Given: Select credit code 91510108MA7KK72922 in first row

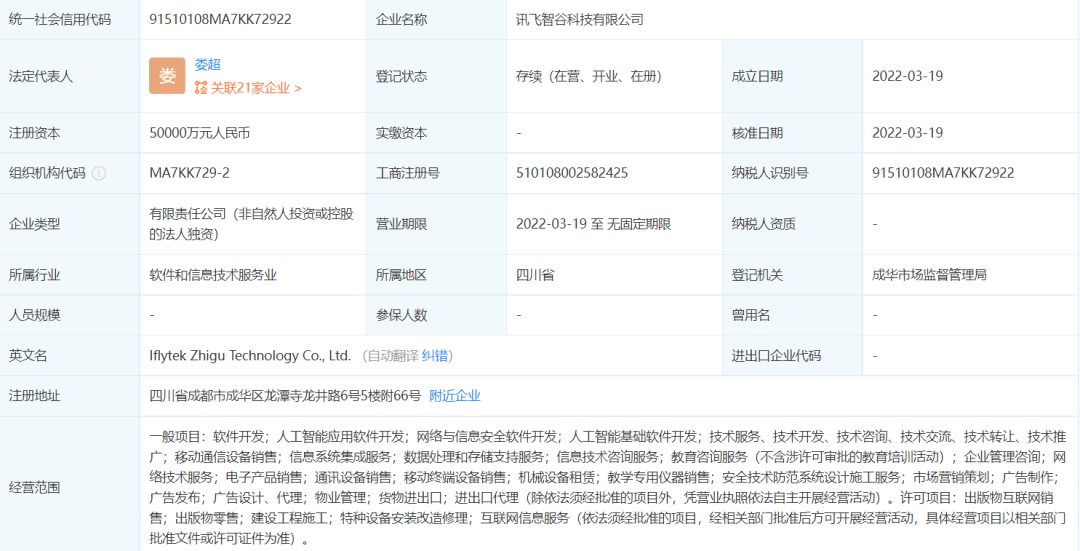Looking at the screenshot, I should pyautogui.click(x=220, y=19).
